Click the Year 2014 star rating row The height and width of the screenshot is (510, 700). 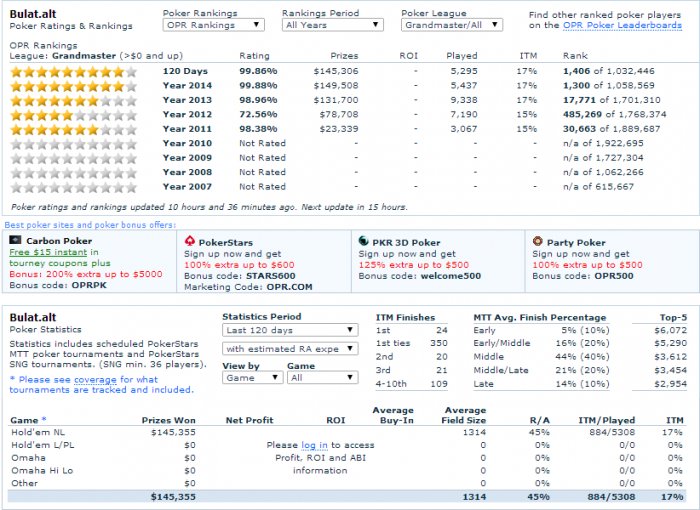(74, 86)
